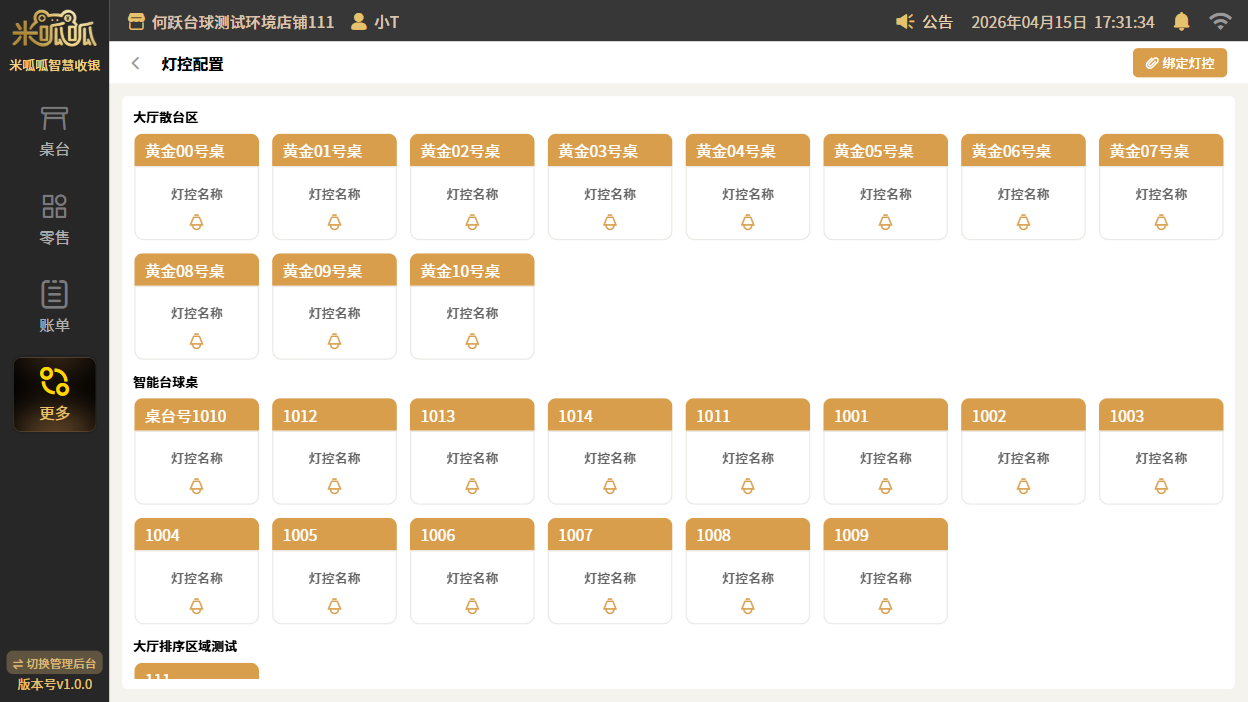The height and width of the screenshot is (702, 1248).
Task: Click the light icon under 黄金10号桌
Action: [472, 341]
